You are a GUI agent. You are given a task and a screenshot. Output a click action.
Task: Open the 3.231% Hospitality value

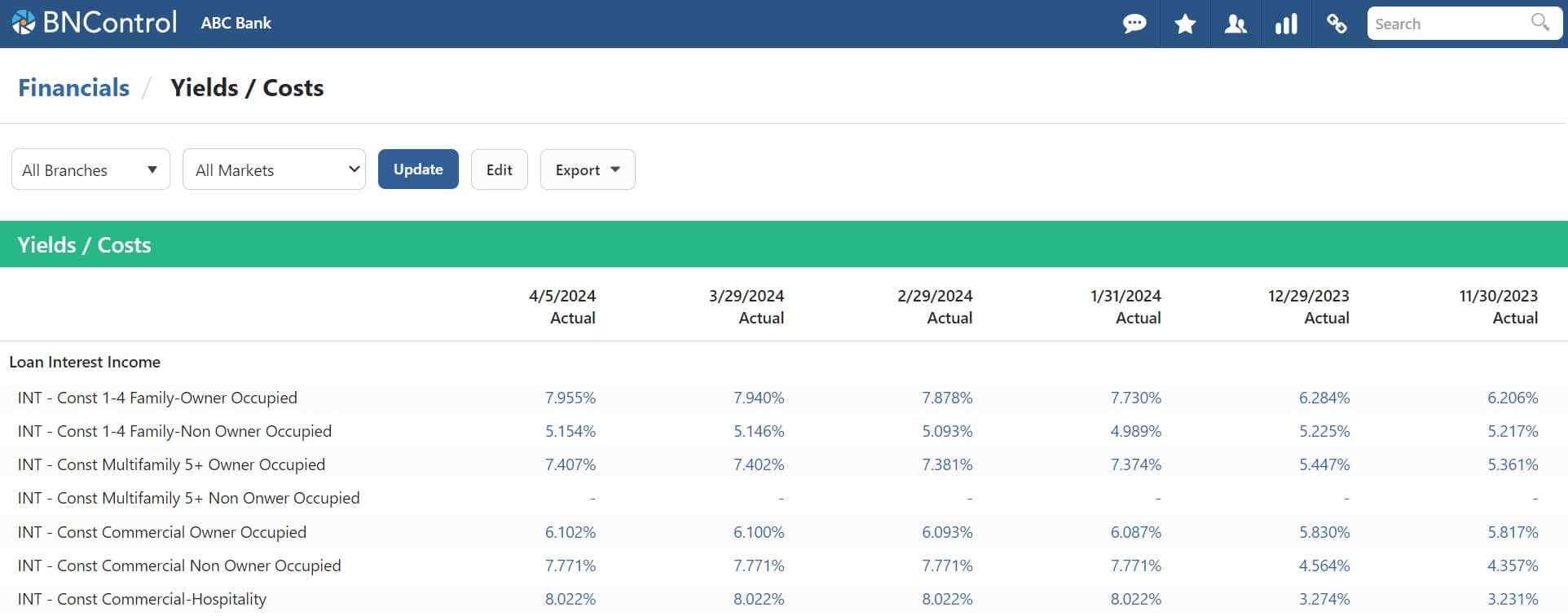click(1513, 599)
